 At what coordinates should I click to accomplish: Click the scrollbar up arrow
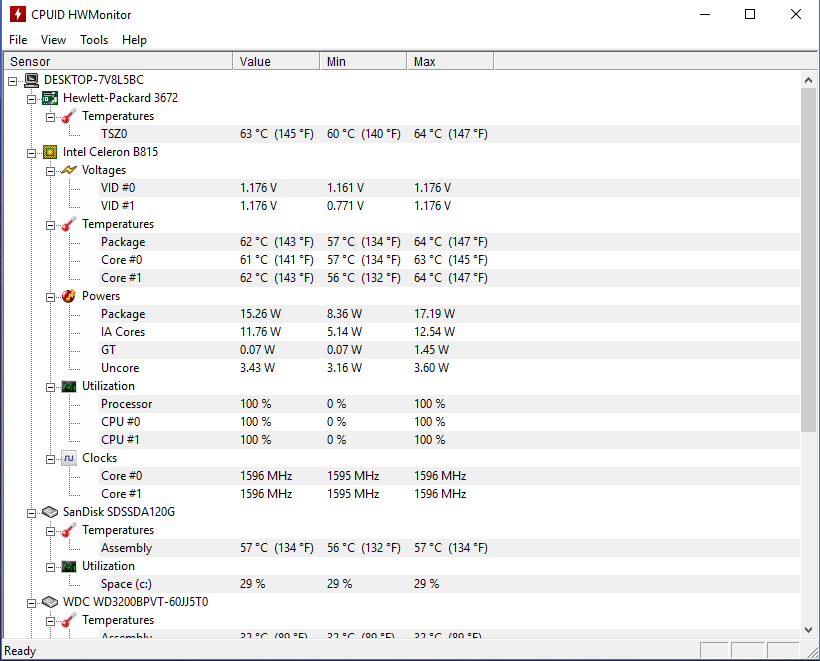coord(808,80)
